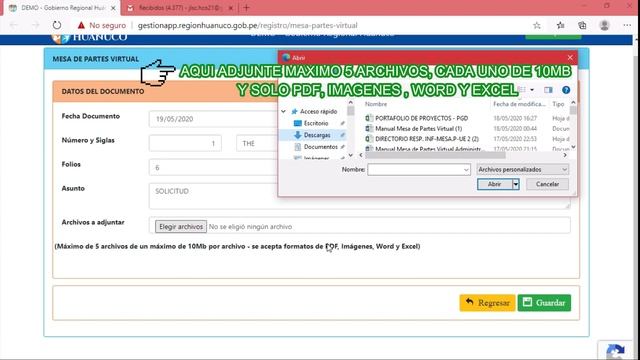This screenshot has width=640, height=360.
Task: Toggle the preview pane icon in dialog
Action: 548,90
